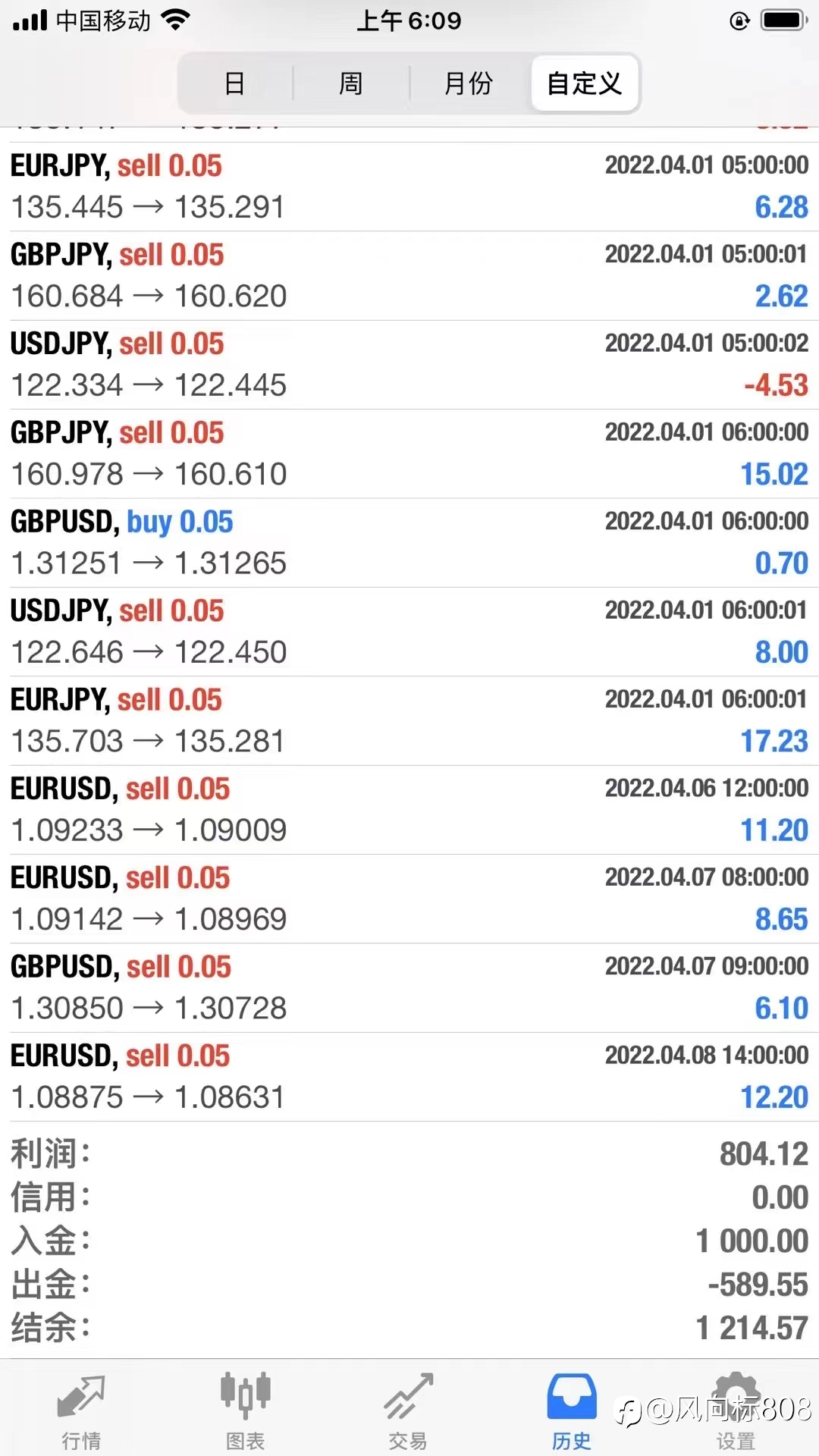The width and height of the screenshot is (819, 1456).
Task: Select the 日 day period segment
Action: (x=235, y=83)
